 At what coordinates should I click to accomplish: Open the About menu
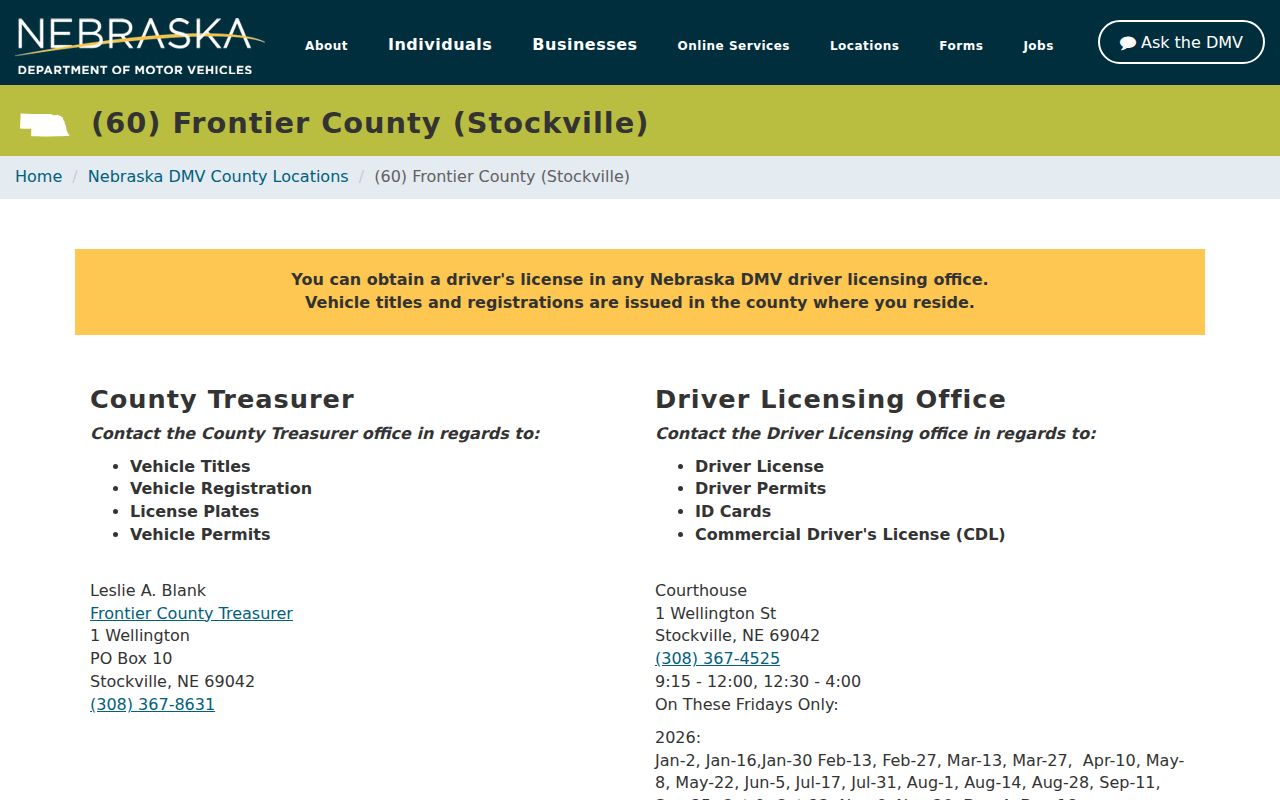[x=326, y=45]
